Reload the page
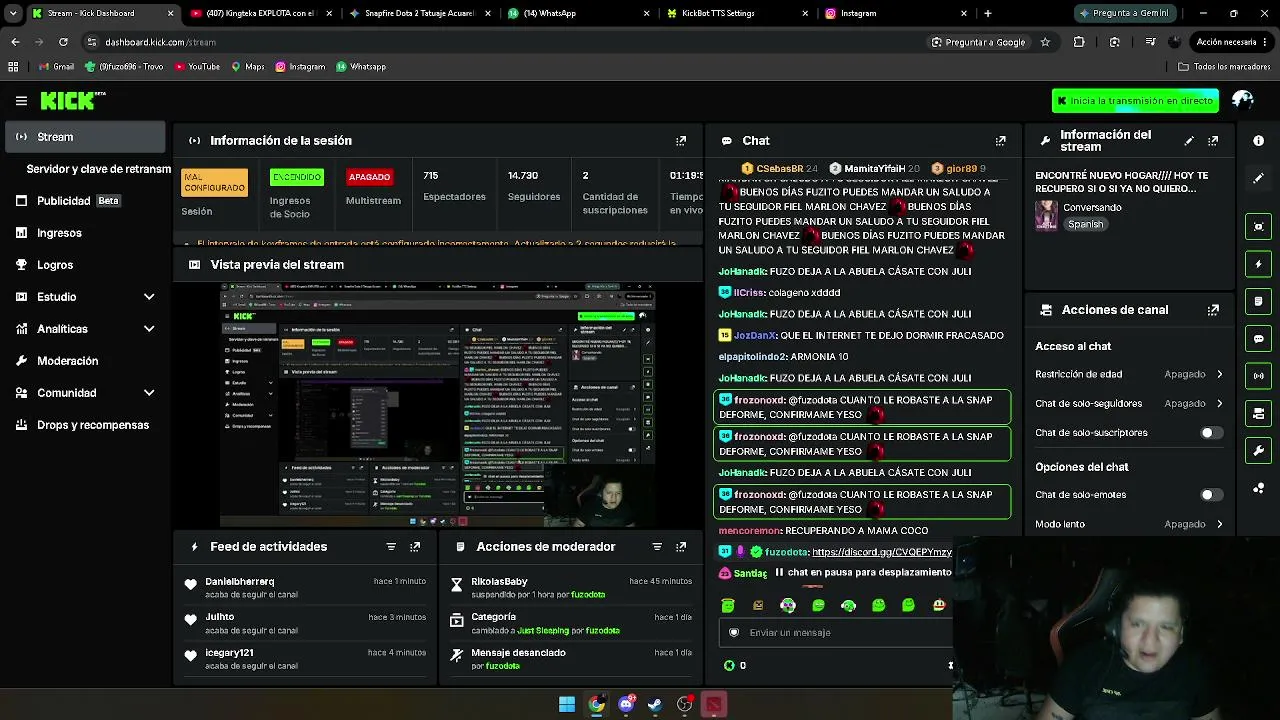This screenshot has height=720, width=1280. pyautogui.click(x=63, y=42)
